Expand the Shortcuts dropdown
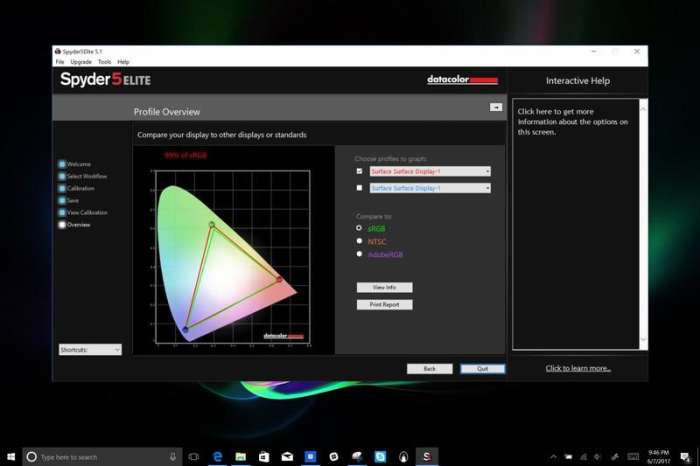 [x=90, y=350]
